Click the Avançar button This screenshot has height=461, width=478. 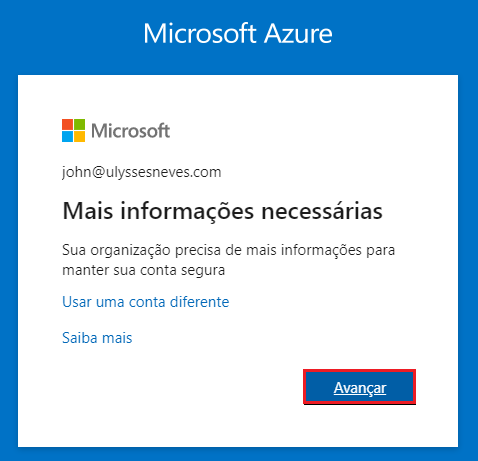[x=359, y=387]
